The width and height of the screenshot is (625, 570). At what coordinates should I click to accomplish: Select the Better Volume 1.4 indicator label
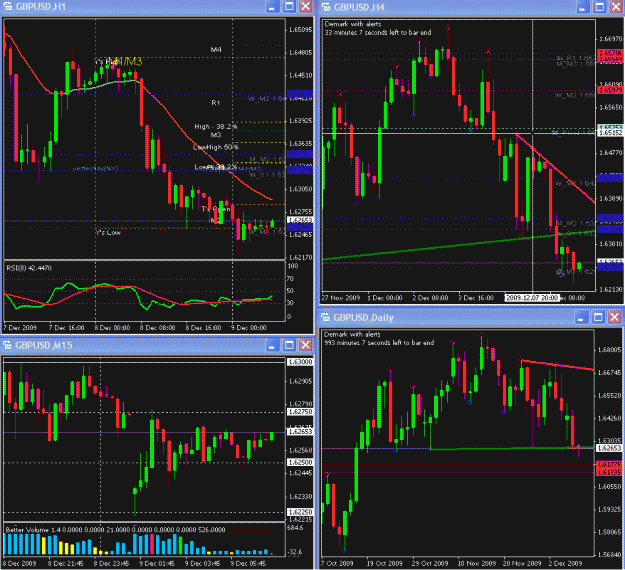[x=116, y=530]
